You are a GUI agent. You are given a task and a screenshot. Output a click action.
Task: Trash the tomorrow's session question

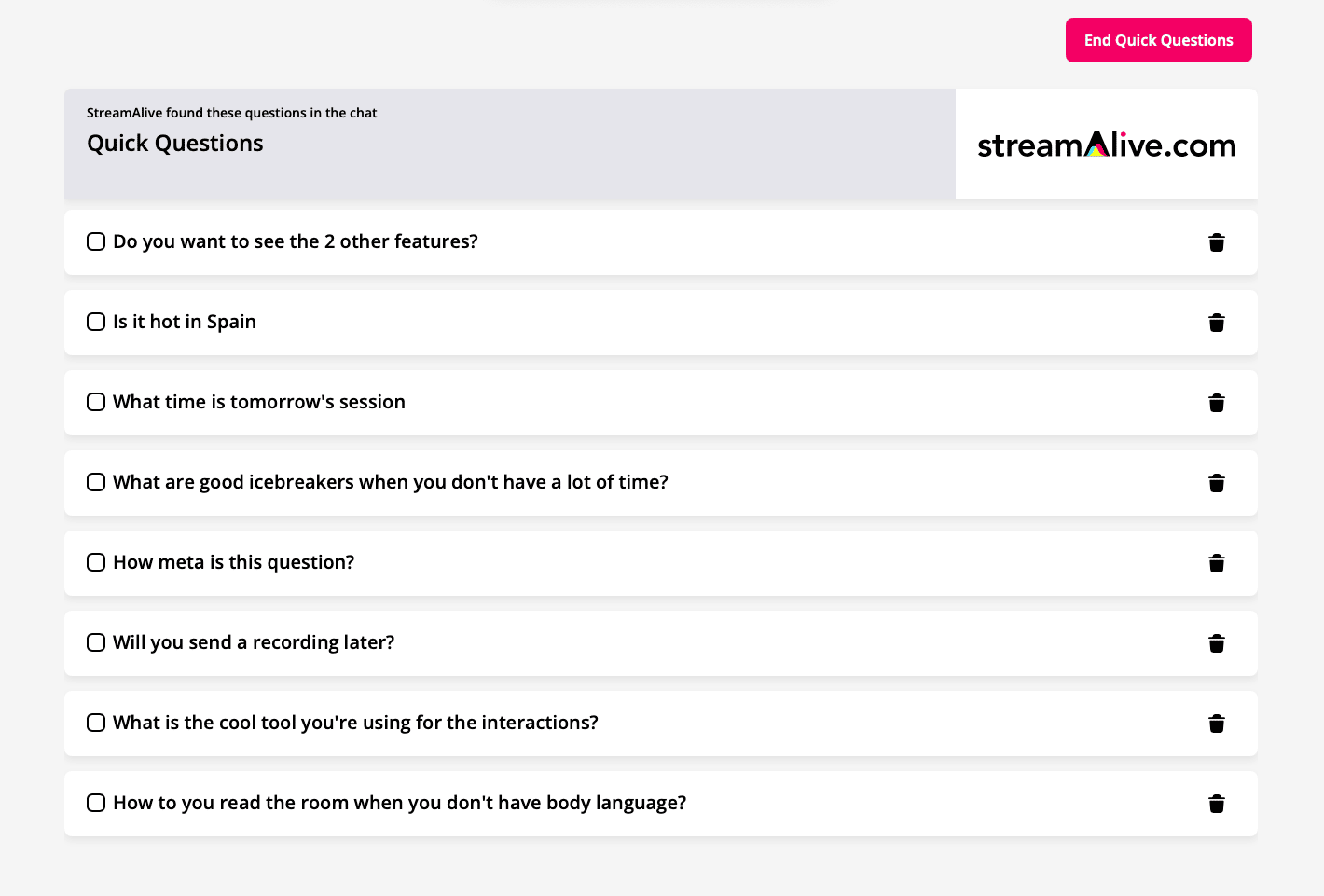tap(1216, 403)
